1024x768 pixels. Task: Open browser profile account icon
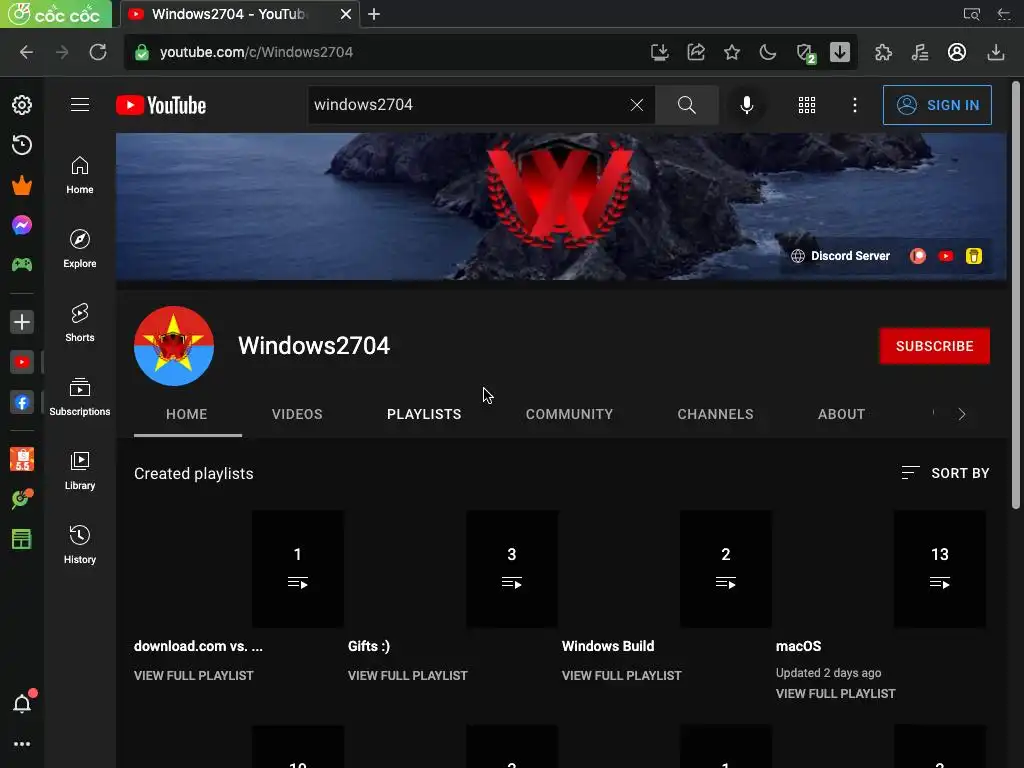click(x=957, y=52)
